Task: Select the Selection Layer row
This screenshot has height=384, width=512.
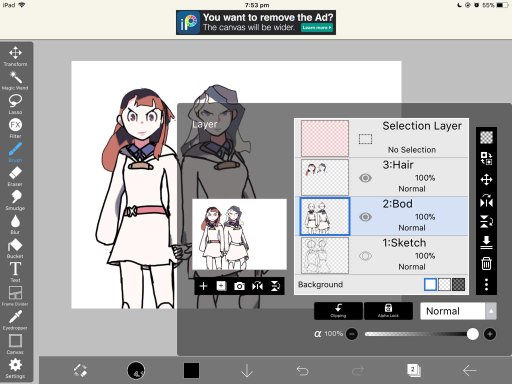Action: [381, 138]
